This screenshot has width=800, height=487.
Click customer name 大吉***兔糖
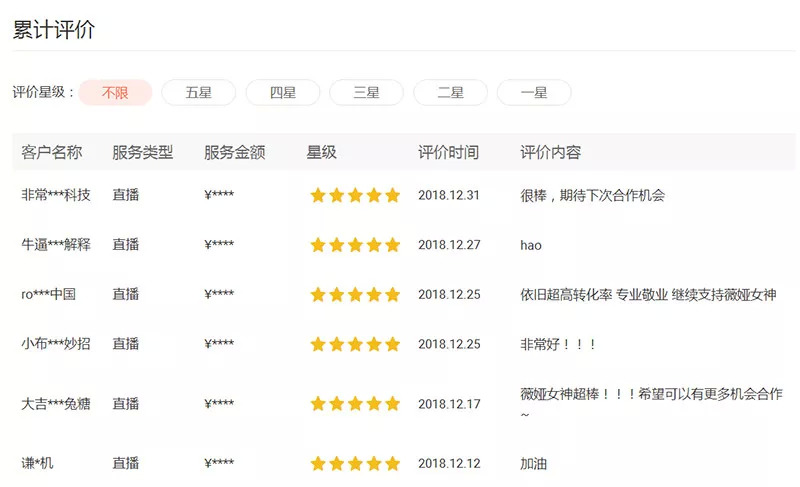[x=56, y=404]
